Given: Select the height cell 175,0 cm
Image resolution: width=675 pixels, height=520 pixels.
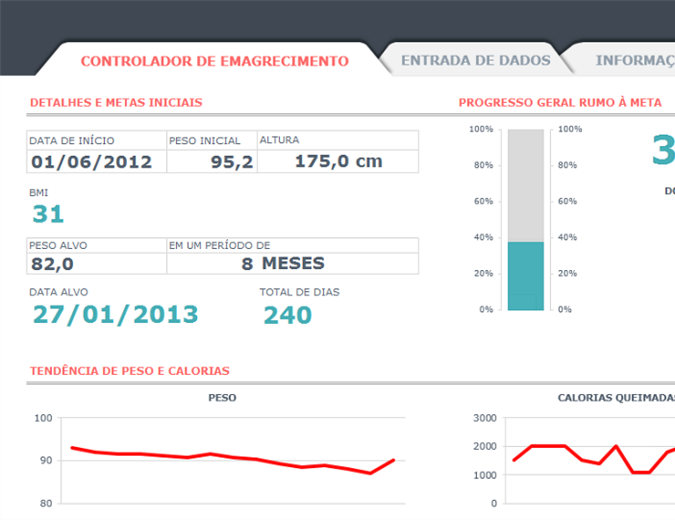Looking at the screenshot, I should (x=338, y=161).
